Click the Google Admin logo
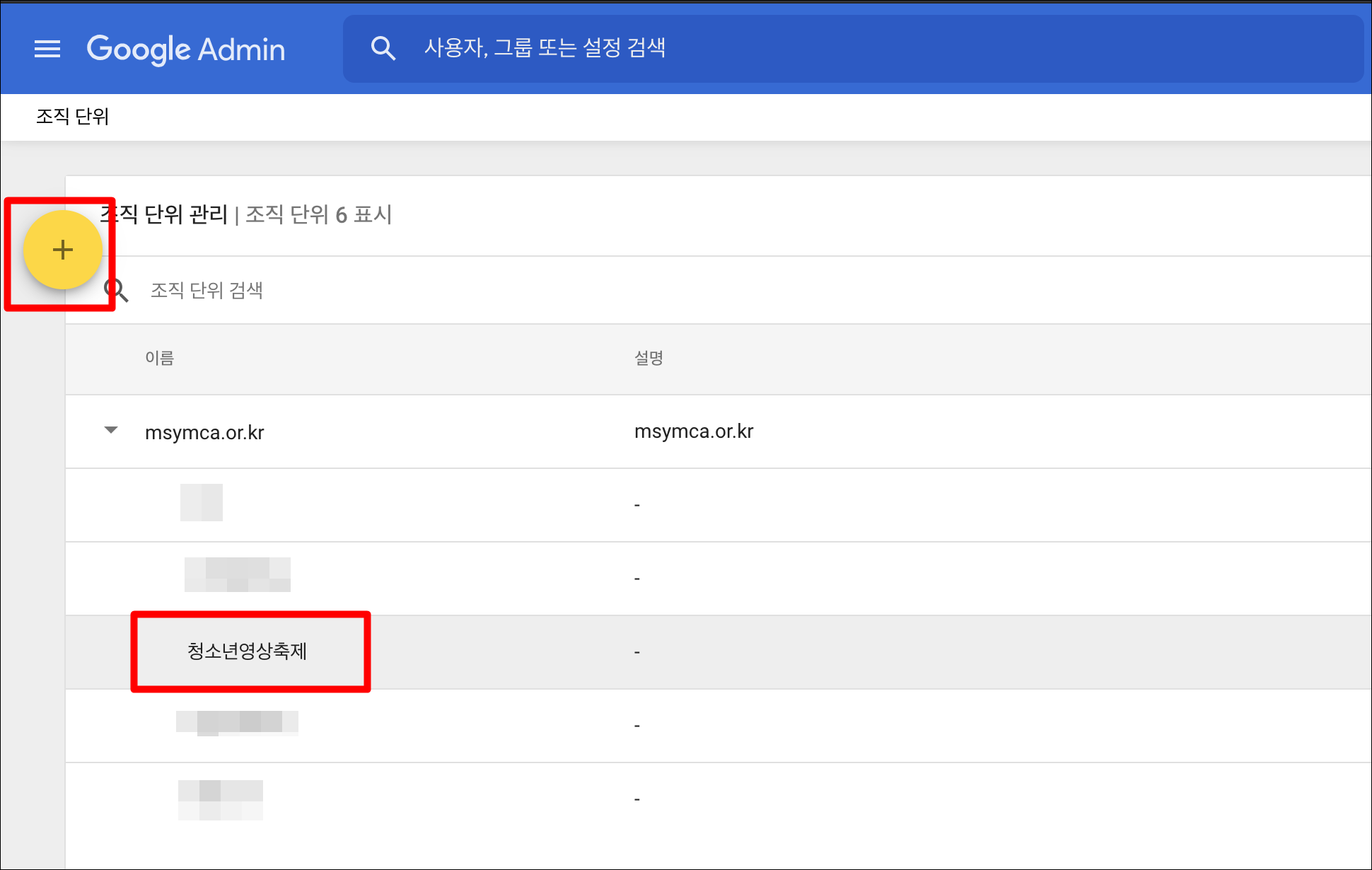Screen dimensions: 1372x870 tap(186, 50)
